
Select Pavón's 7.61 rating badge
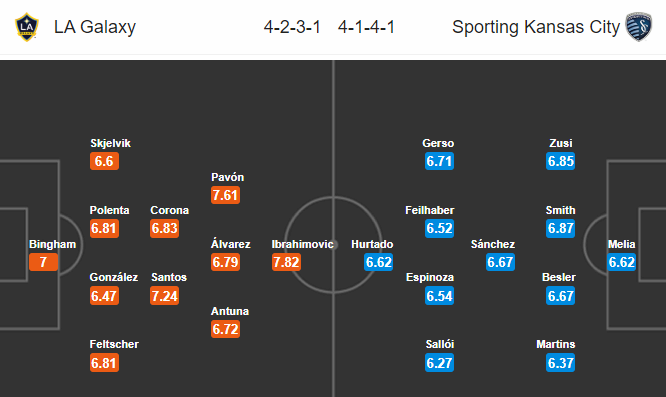click(226, 195)
